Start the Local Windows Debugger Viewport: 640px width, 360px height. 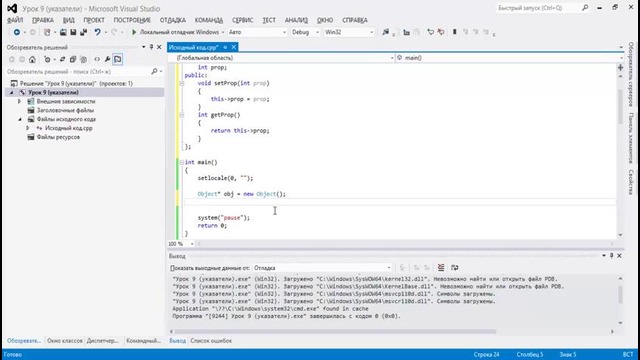pyautogui.click(x=175, y=32)
